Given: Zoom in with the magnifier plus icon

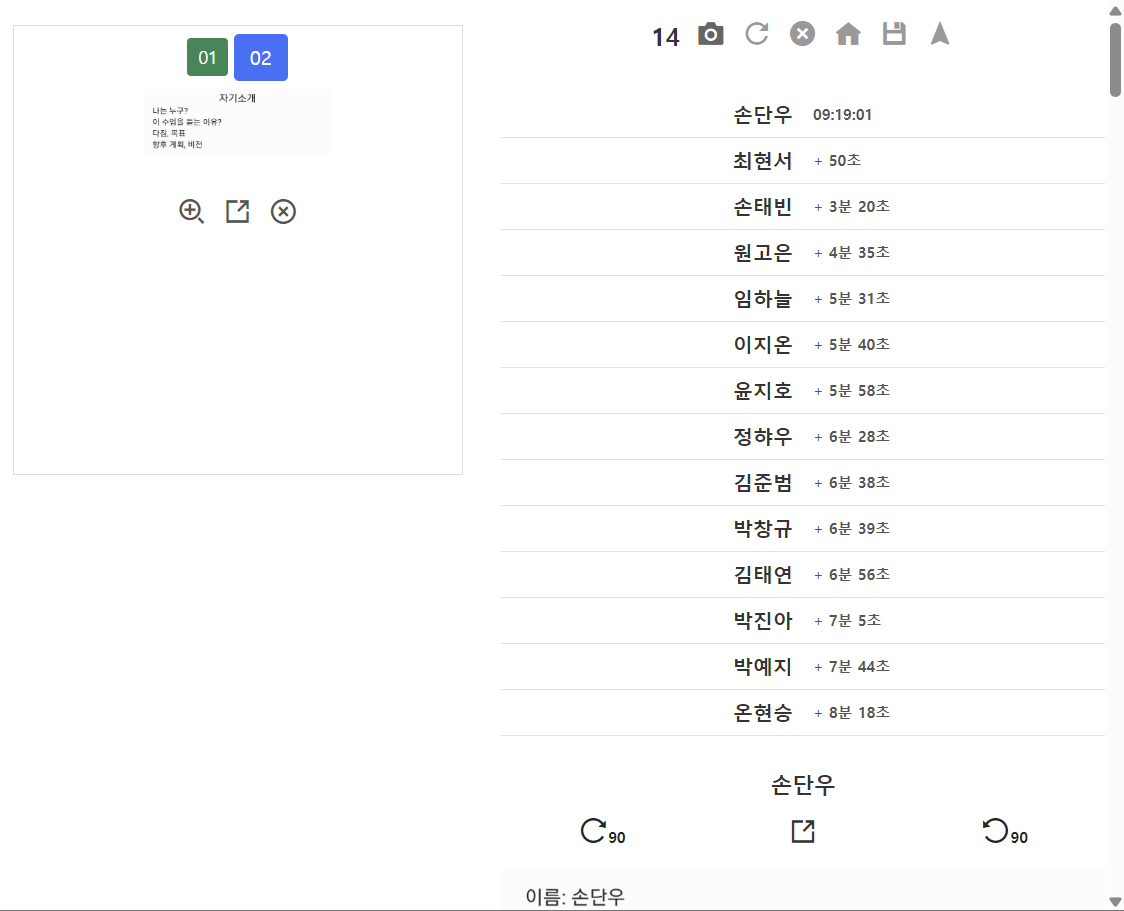Looking at the screenshot, I should [191, 211].
